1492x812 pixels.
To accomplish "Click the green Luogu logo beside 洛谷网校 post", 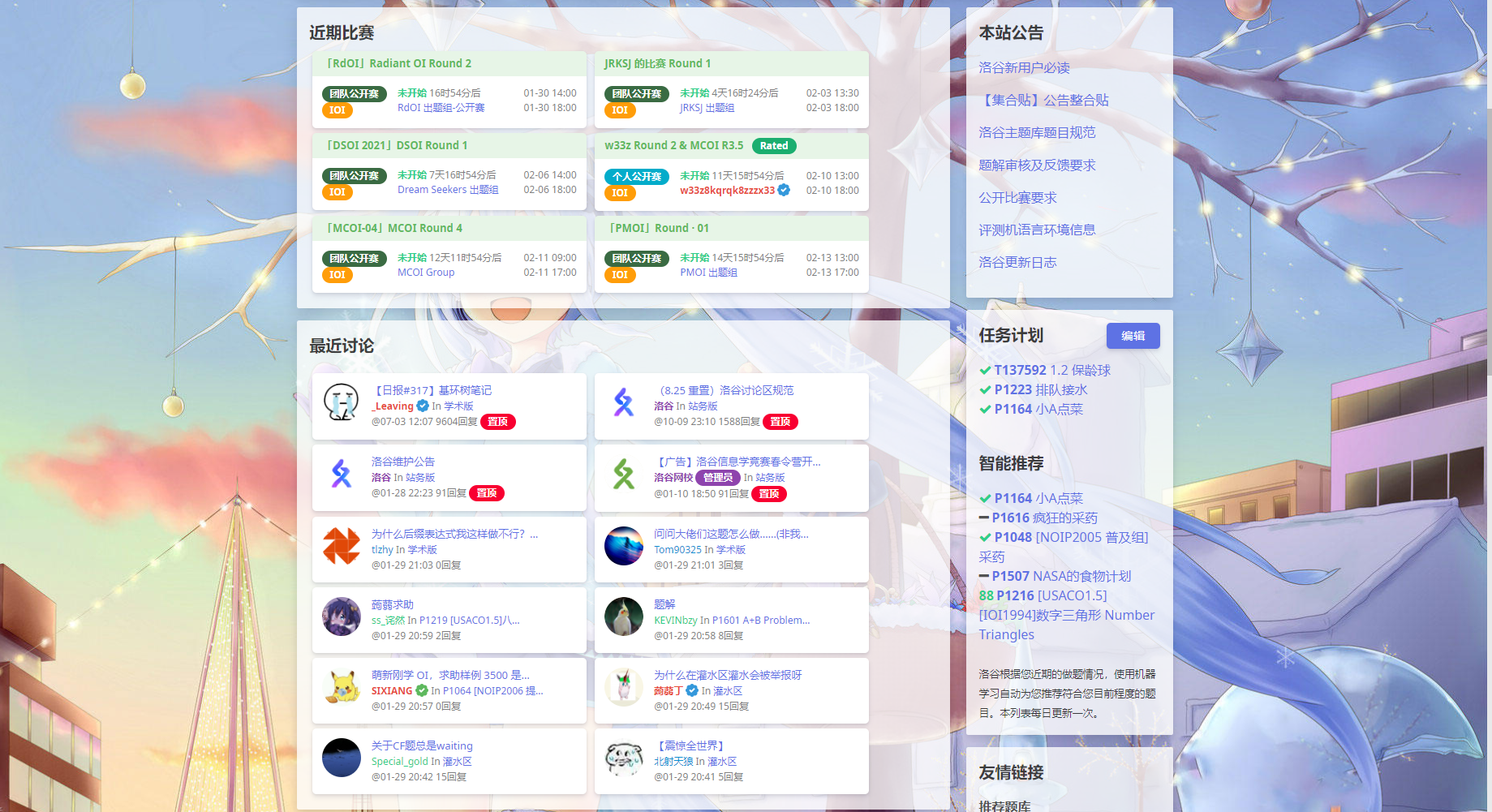I will tap(623, 474).
